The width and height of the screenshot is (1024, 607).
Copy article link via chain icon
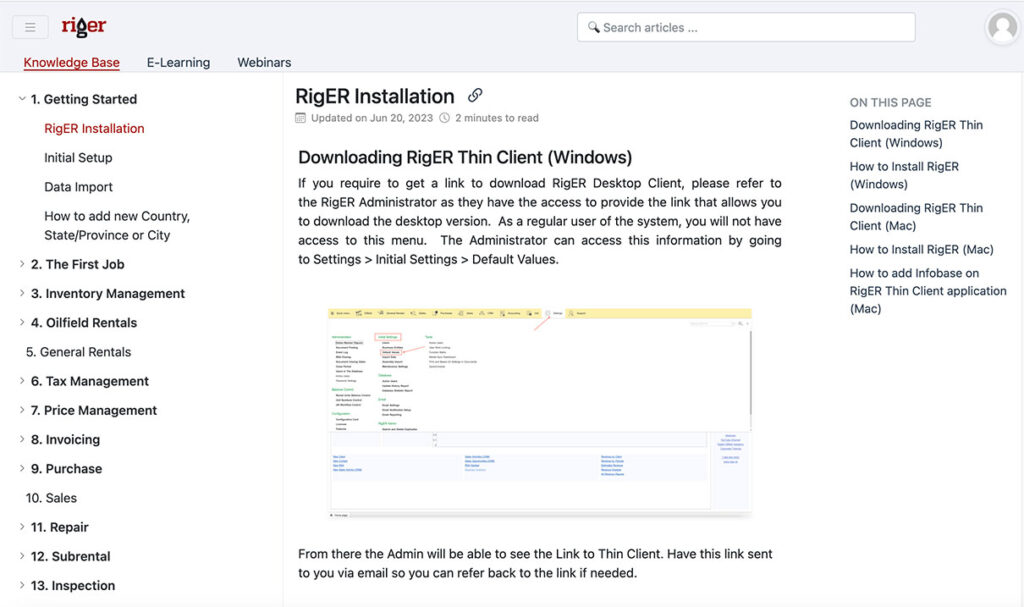coord(475,96)
